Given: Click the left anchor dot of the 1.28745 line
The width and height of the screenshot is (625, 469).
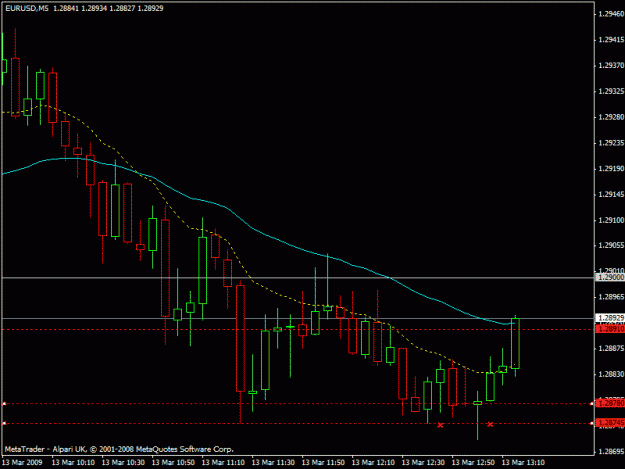Looking at the screenshot, I should 4,423.
